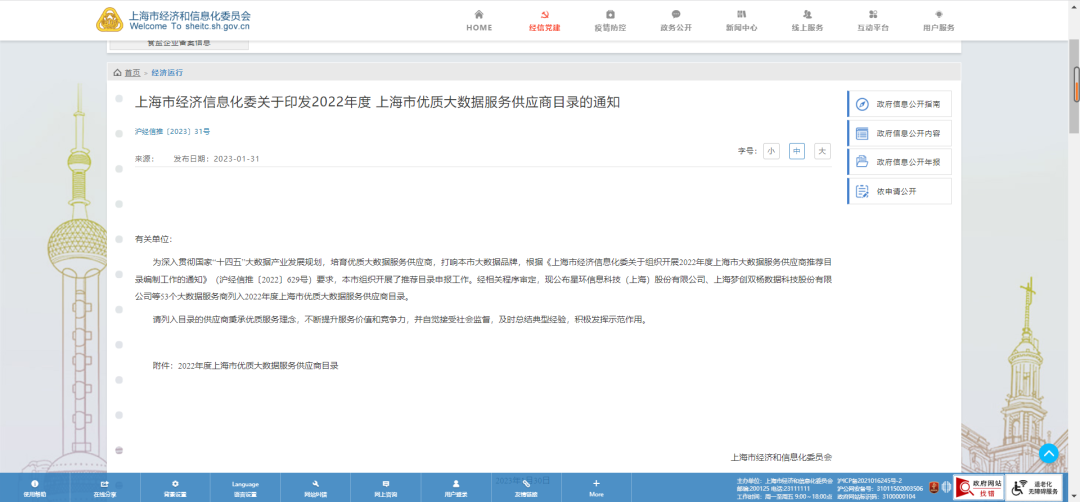Set font size to 小
Viewport: 1080px width, 502px height.
pos(771,151)
